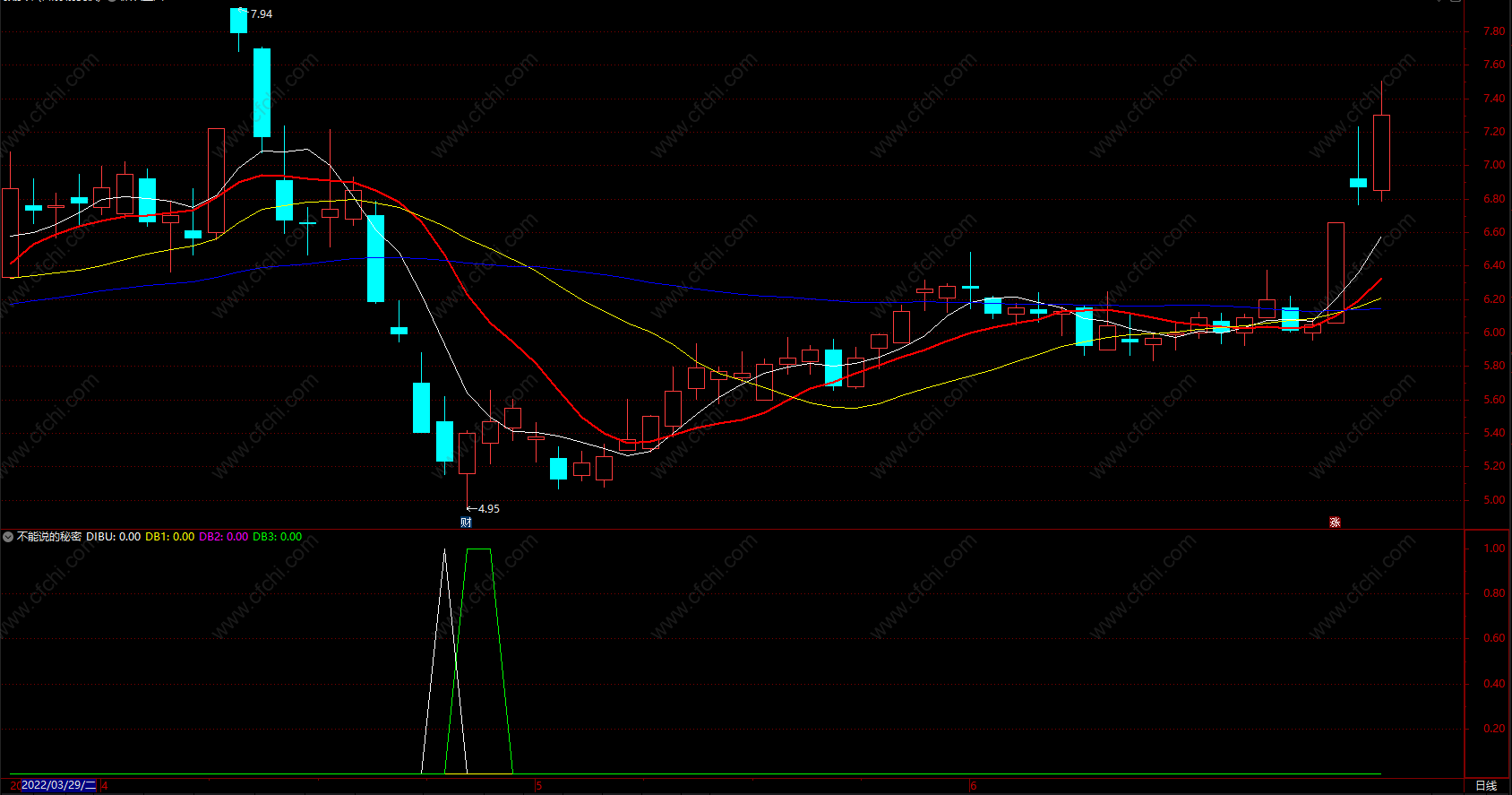Click the red 涨 marker icon
The image size is (1512, 795).
1335,523
